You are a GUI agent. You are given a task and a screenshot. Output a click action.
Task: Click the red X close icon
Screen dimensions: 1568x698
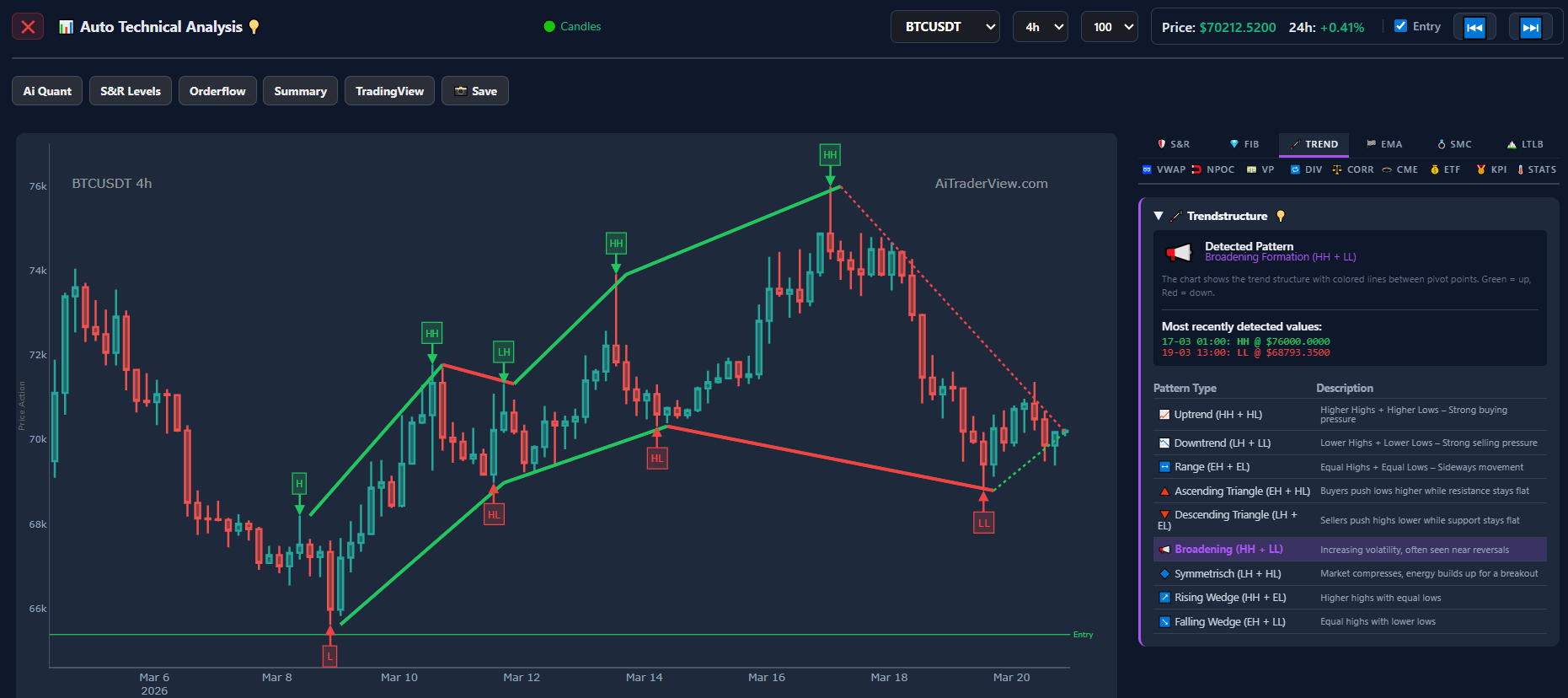click(x=28, y=27)
